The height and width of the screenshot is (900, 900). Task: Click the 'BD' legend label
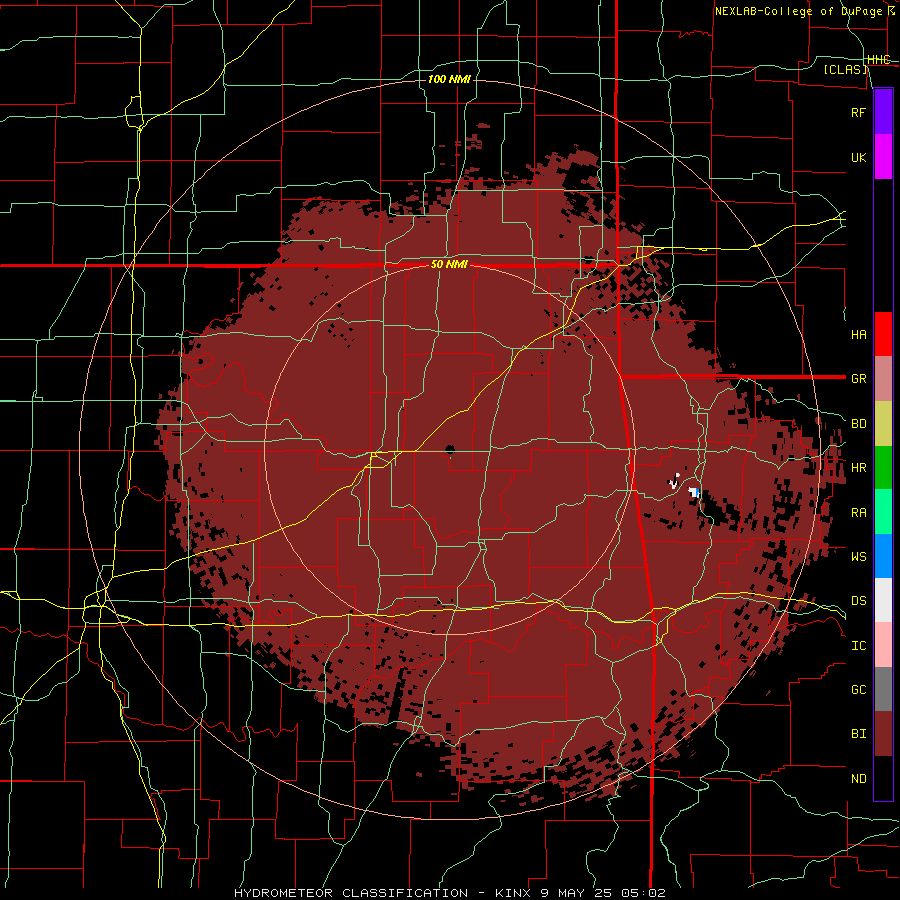858,424
